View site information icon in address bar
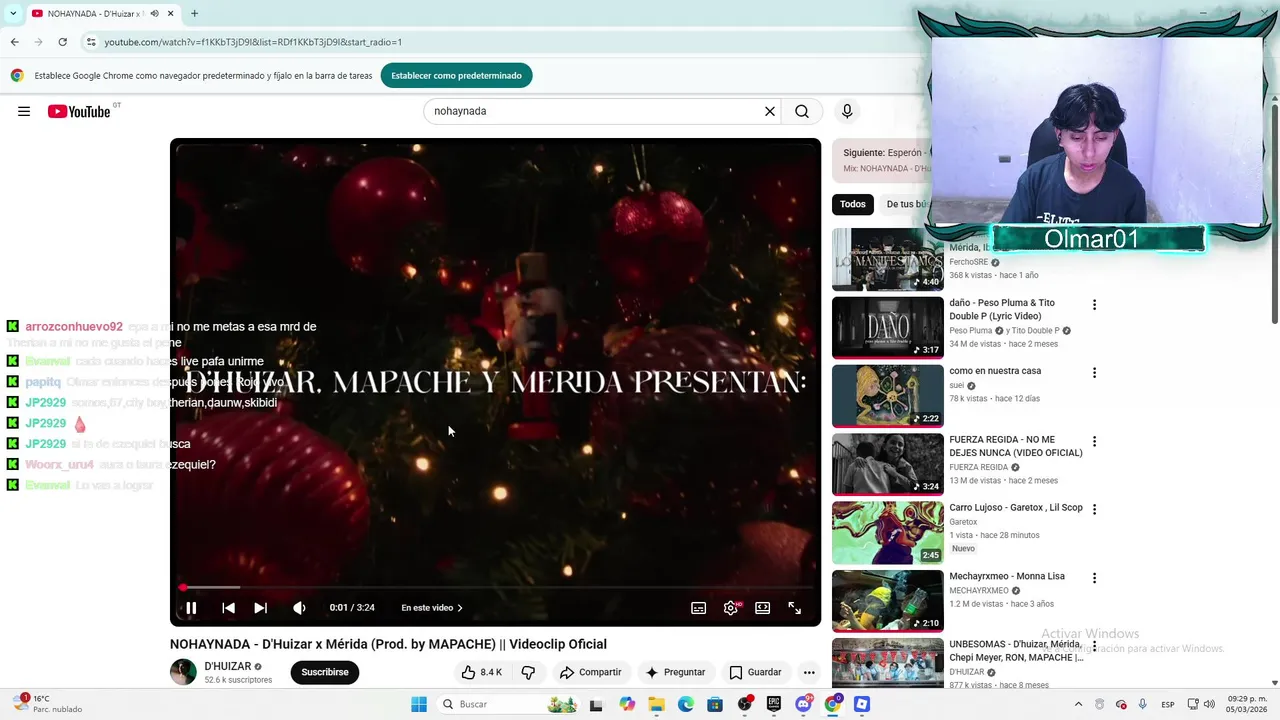 (x=91, y=42)
